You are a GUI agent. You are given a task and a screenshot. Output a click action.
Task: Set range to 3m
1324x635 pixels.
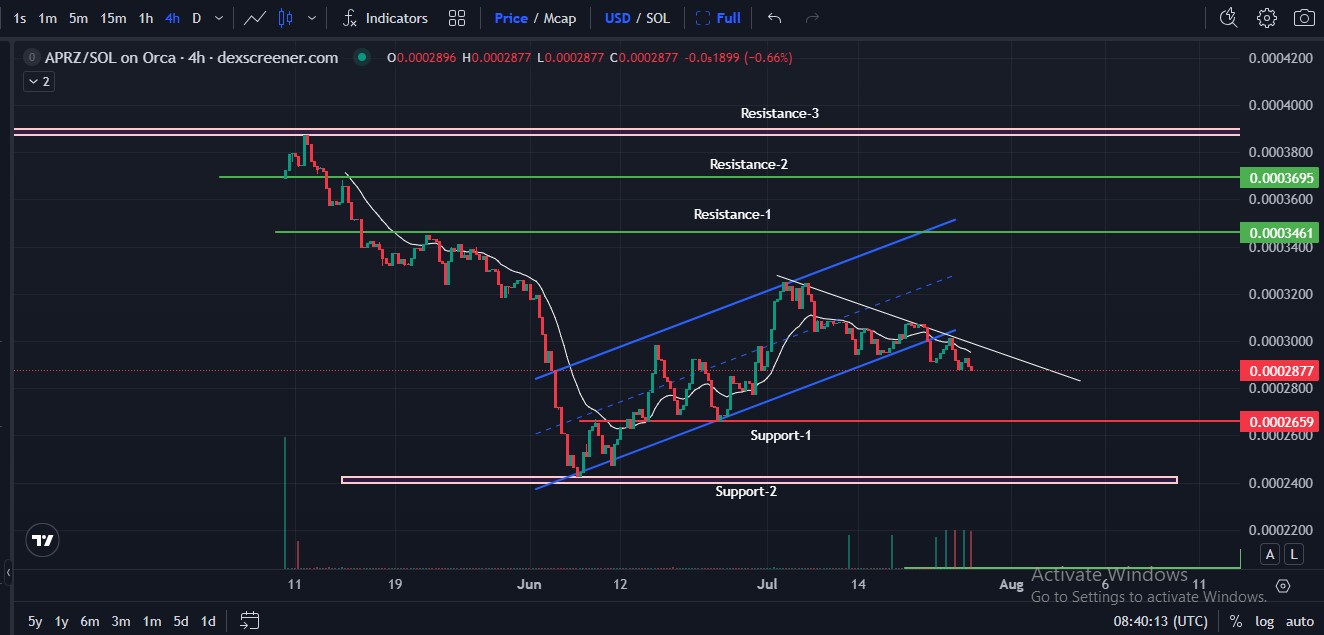[x=121, y=621]
